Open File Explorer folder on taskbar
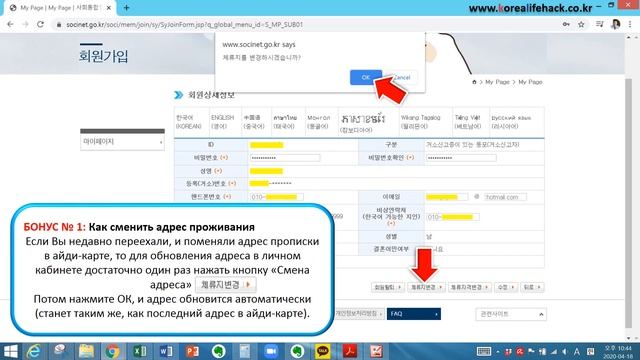 point(86,351)
